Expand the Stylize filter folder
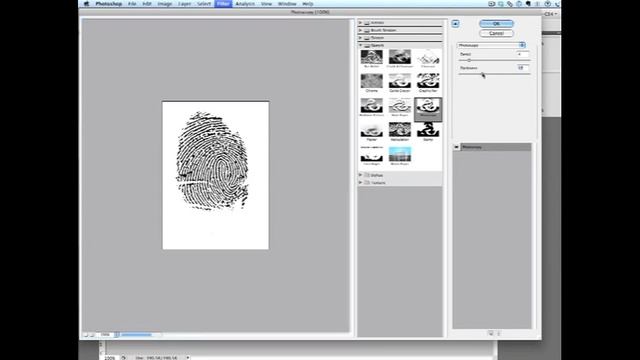The image size is (640, 360). [360, 175]
